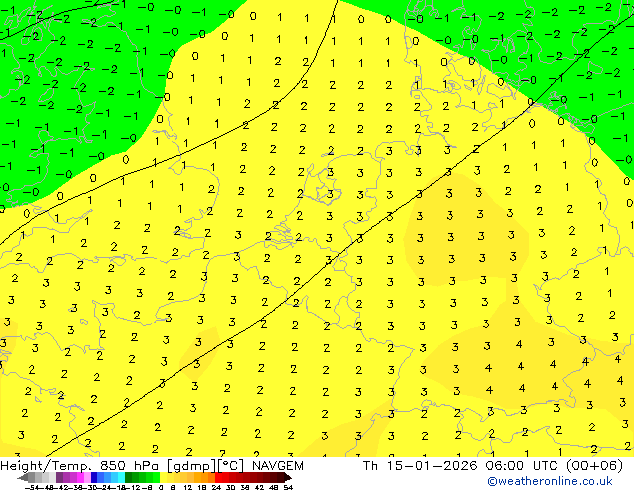
Task: Pick the bright yellow legend swatch at 0
Action: coord(163,477)
